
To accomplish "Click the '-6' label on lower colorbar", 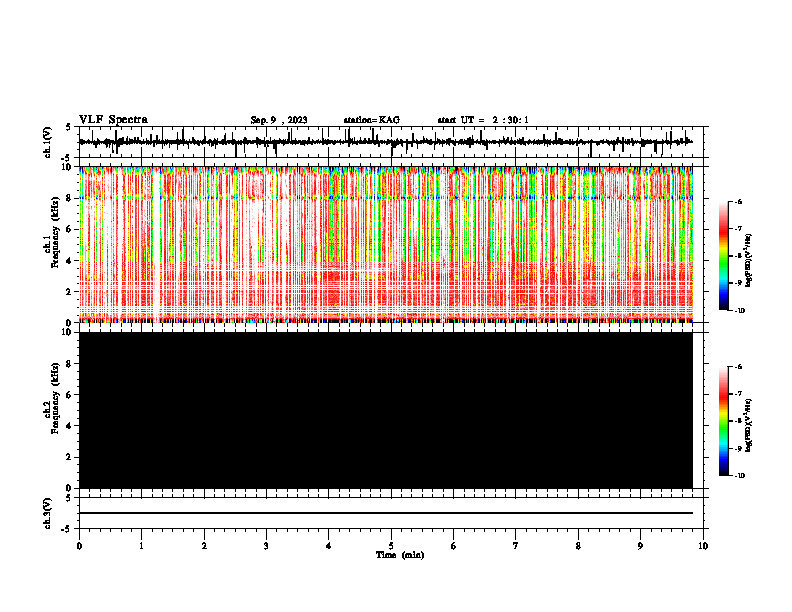I will (738, 367).
